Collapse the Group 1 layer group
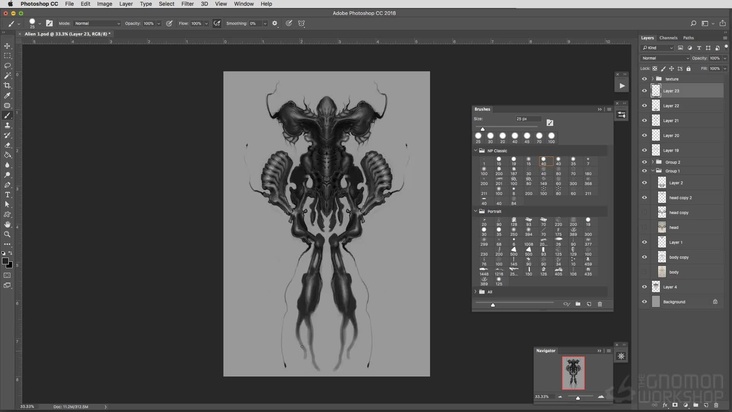This screenshot has height=412, width=732. [653, 171]
